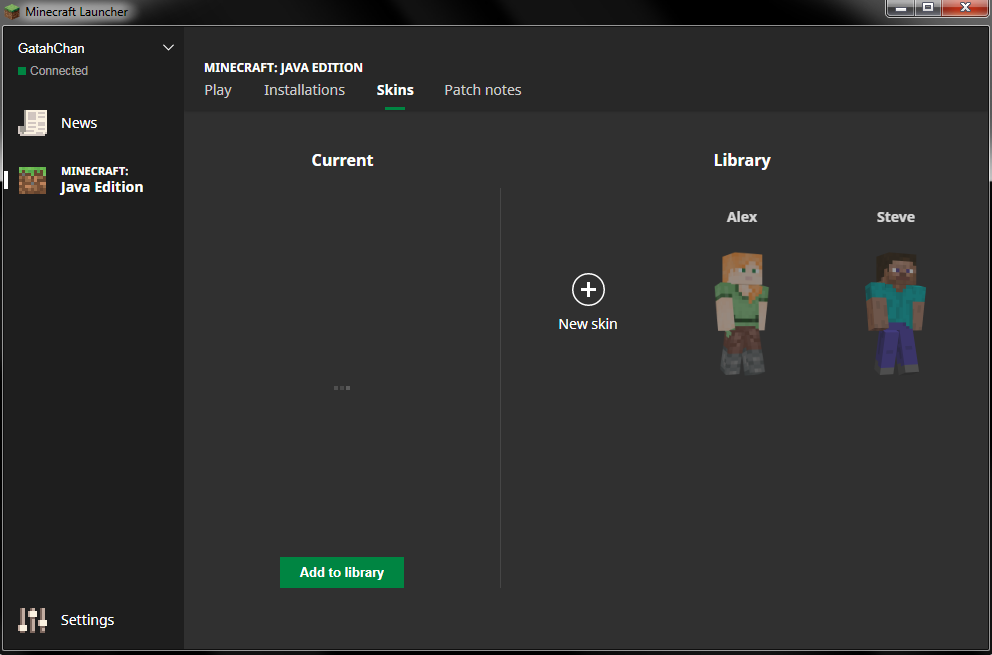
Task: Switch to the Installations tab
Action: [x=304, y=90]
